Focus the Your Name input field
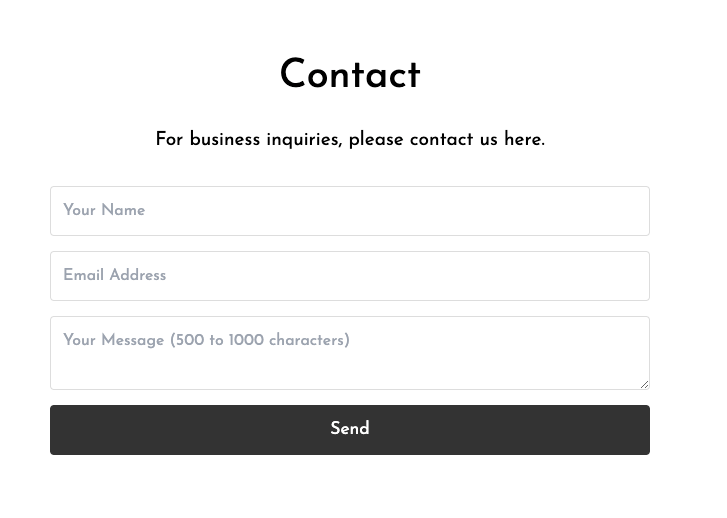This screenshot has height=518, width=727. tap(350, 211)
